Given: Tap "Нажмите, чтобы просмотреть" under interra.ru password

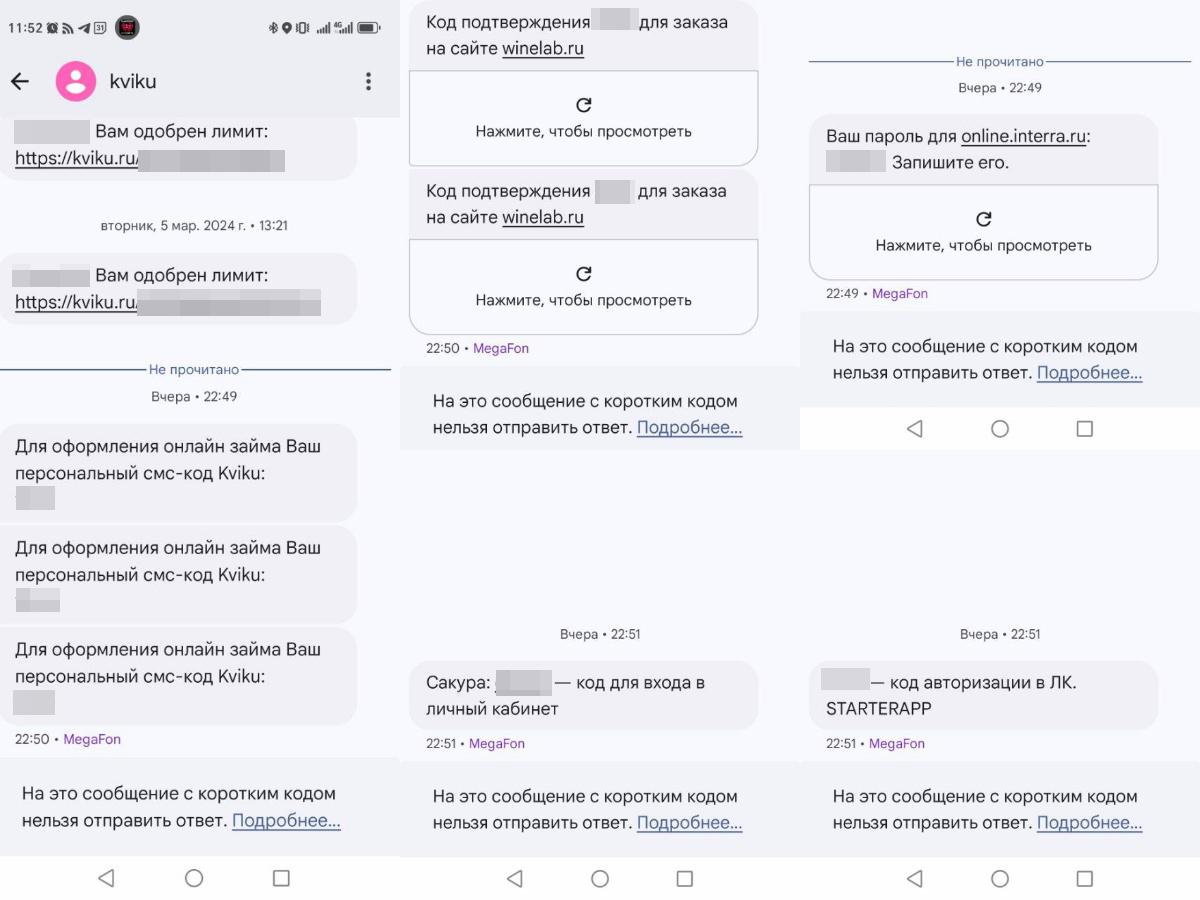Looking at the screenshot, I should pos(984,245).
